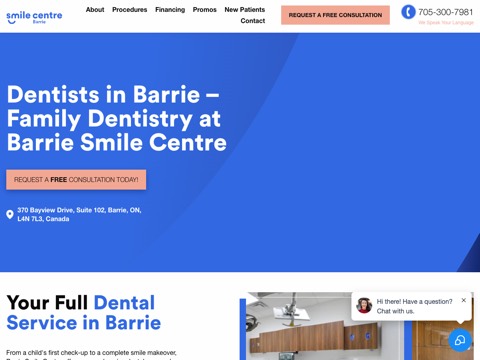Click the Smile Centre Barrie logo
Viewport: 480px width, 360px height.
click(34, 17)
